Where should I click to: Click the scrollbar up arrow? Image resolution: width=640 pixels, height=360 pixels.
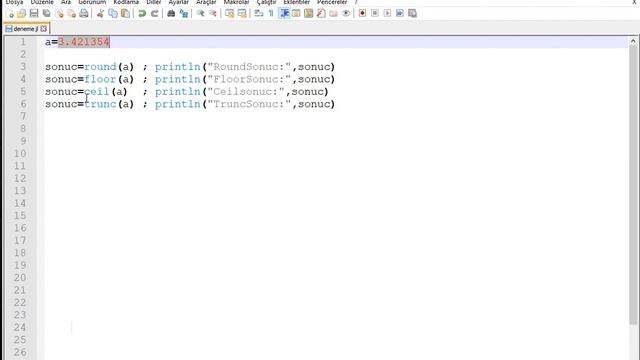tap(633, 41)
